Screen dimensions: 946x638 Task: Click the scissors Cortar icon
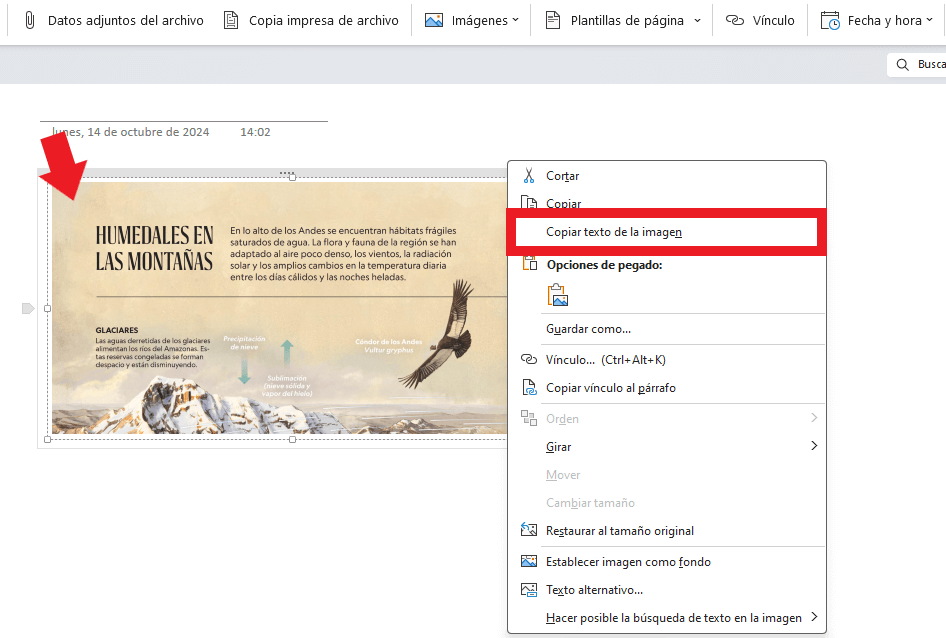(x=529, y=176)
